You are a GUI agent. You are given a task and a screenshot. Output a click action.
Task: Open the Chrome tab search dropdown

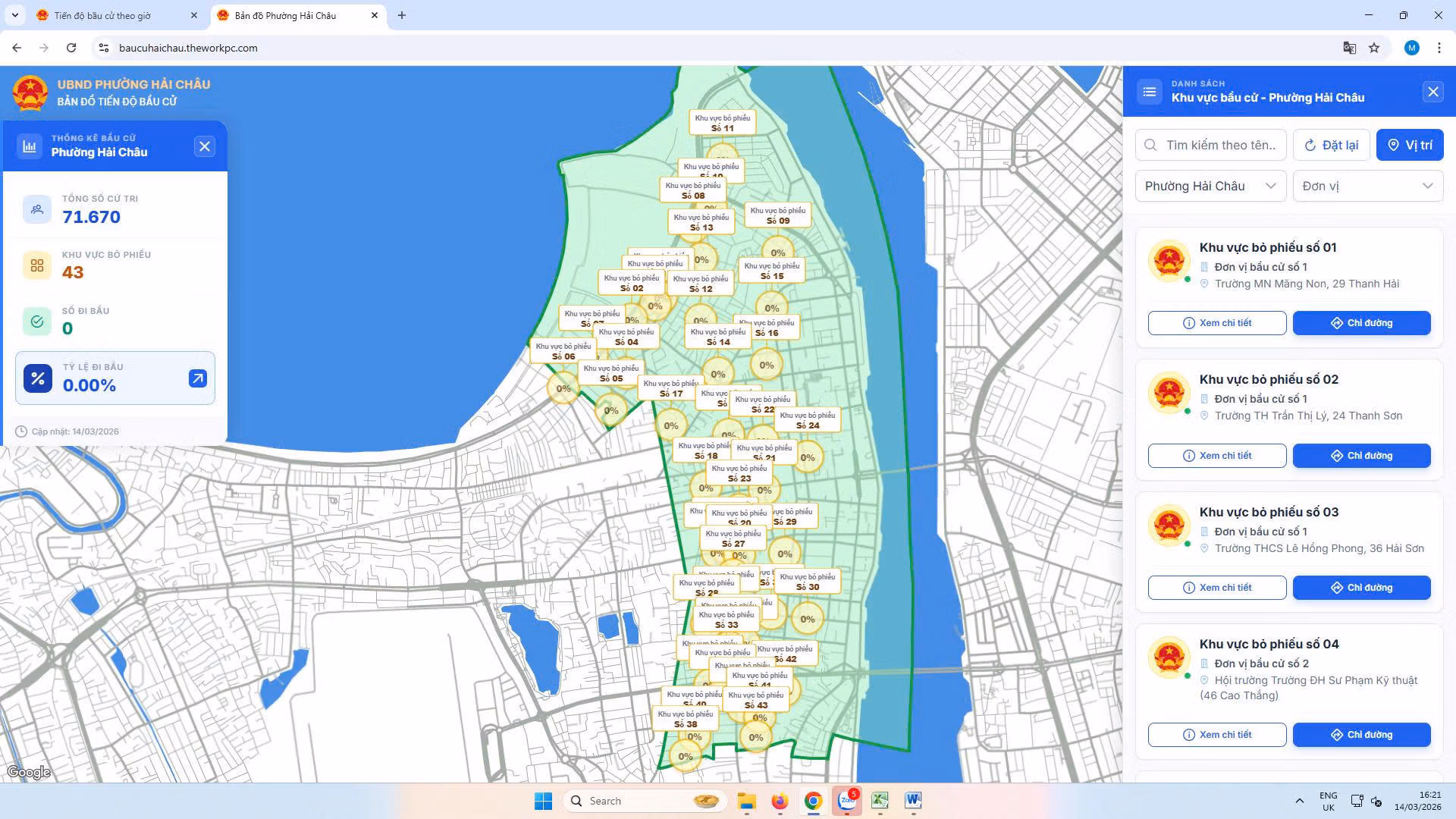14,15
